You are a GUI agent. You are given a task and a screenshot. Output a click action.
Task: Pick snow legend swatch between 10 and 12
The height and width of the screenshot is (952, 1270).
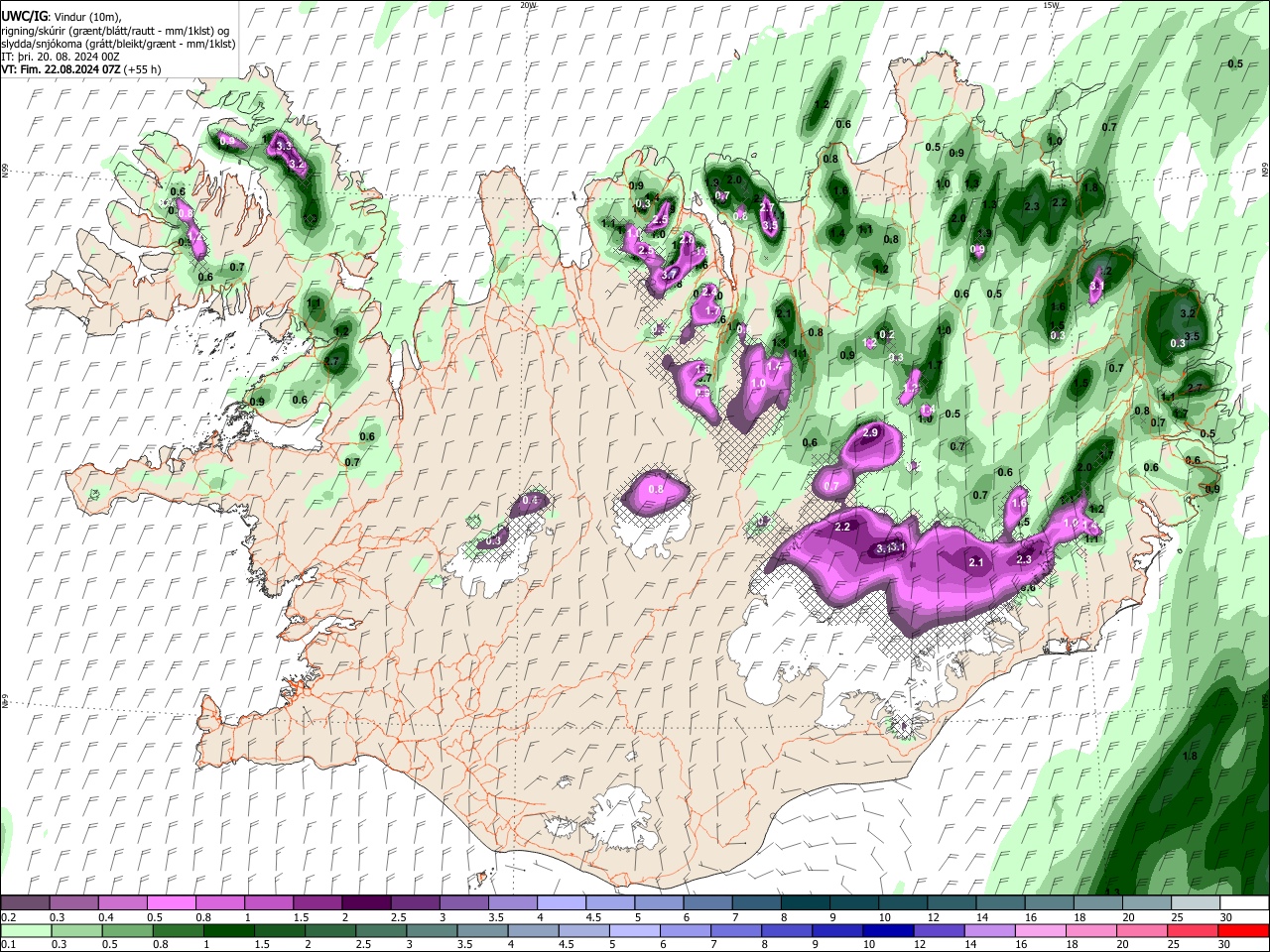click(x=903, y=903)
